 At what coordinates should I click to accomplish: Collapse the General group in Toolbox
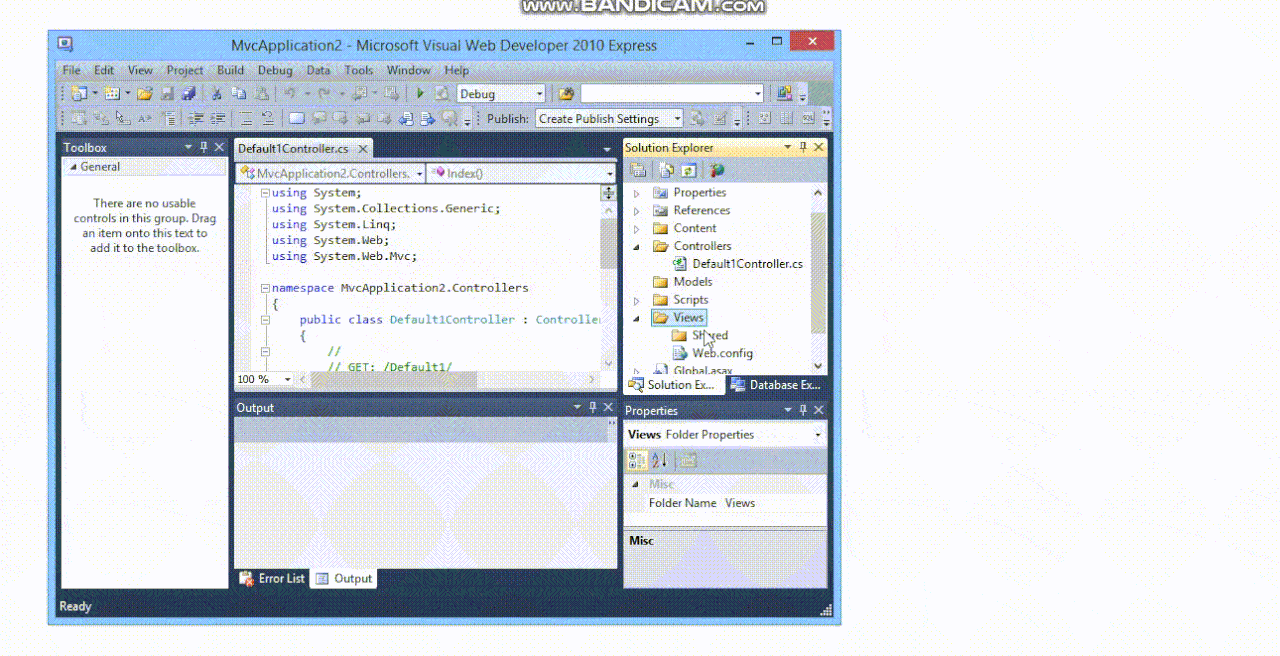click(x=72, y=167)
